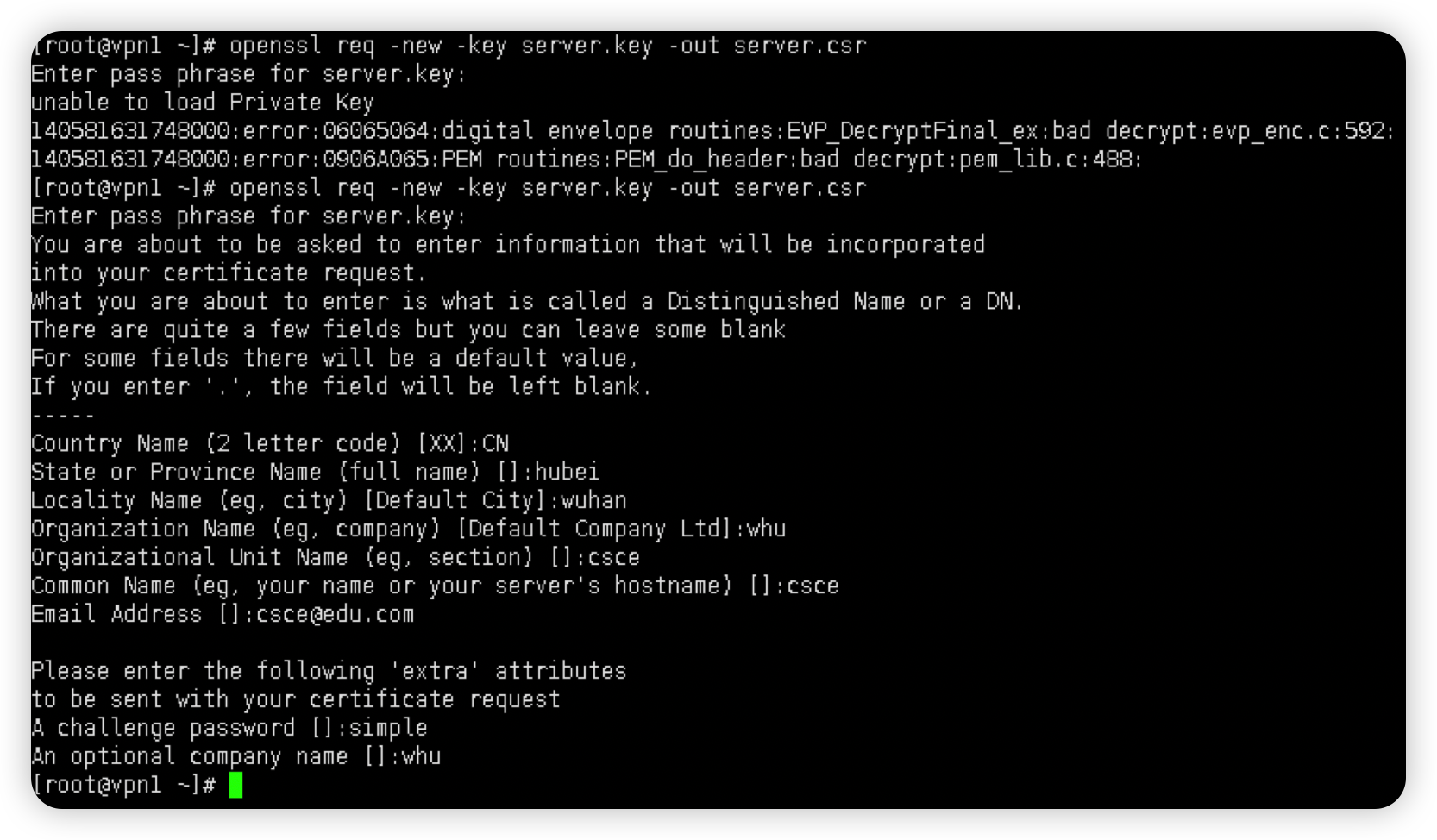Click the 'unable to load Private Key' line
This screenshot has width=1437, height=840.
click(202, 103)
